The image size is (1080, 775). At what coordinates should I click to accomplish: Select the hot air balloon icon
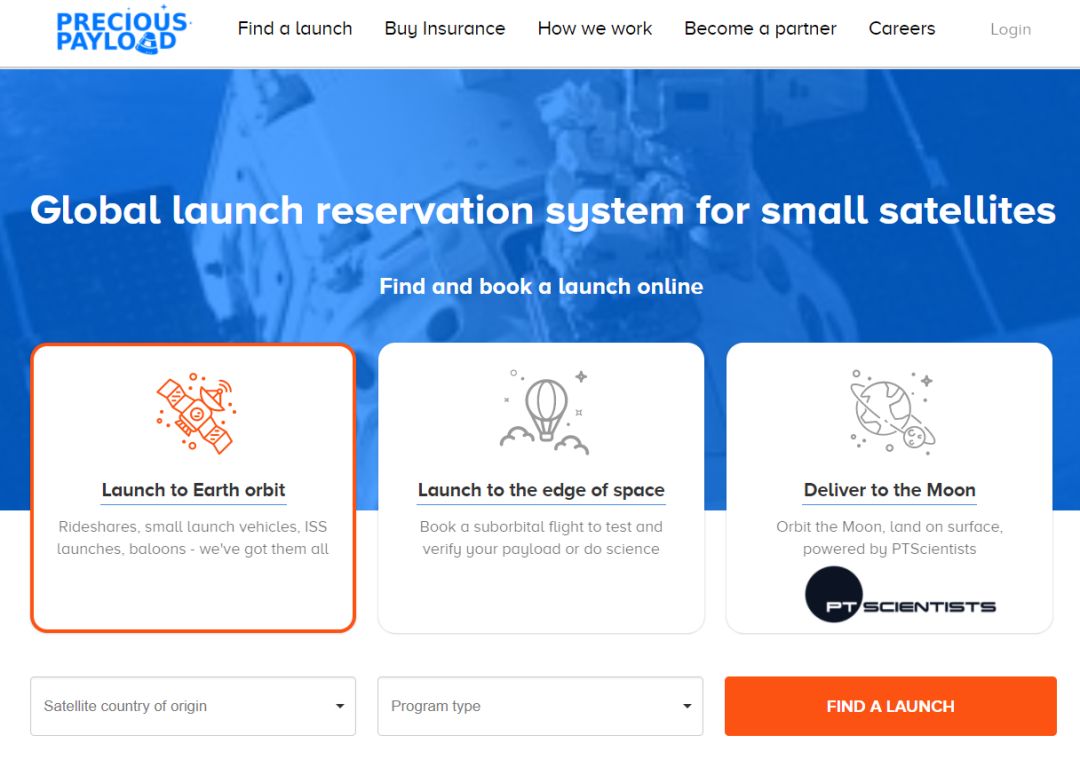pos(545,412)
